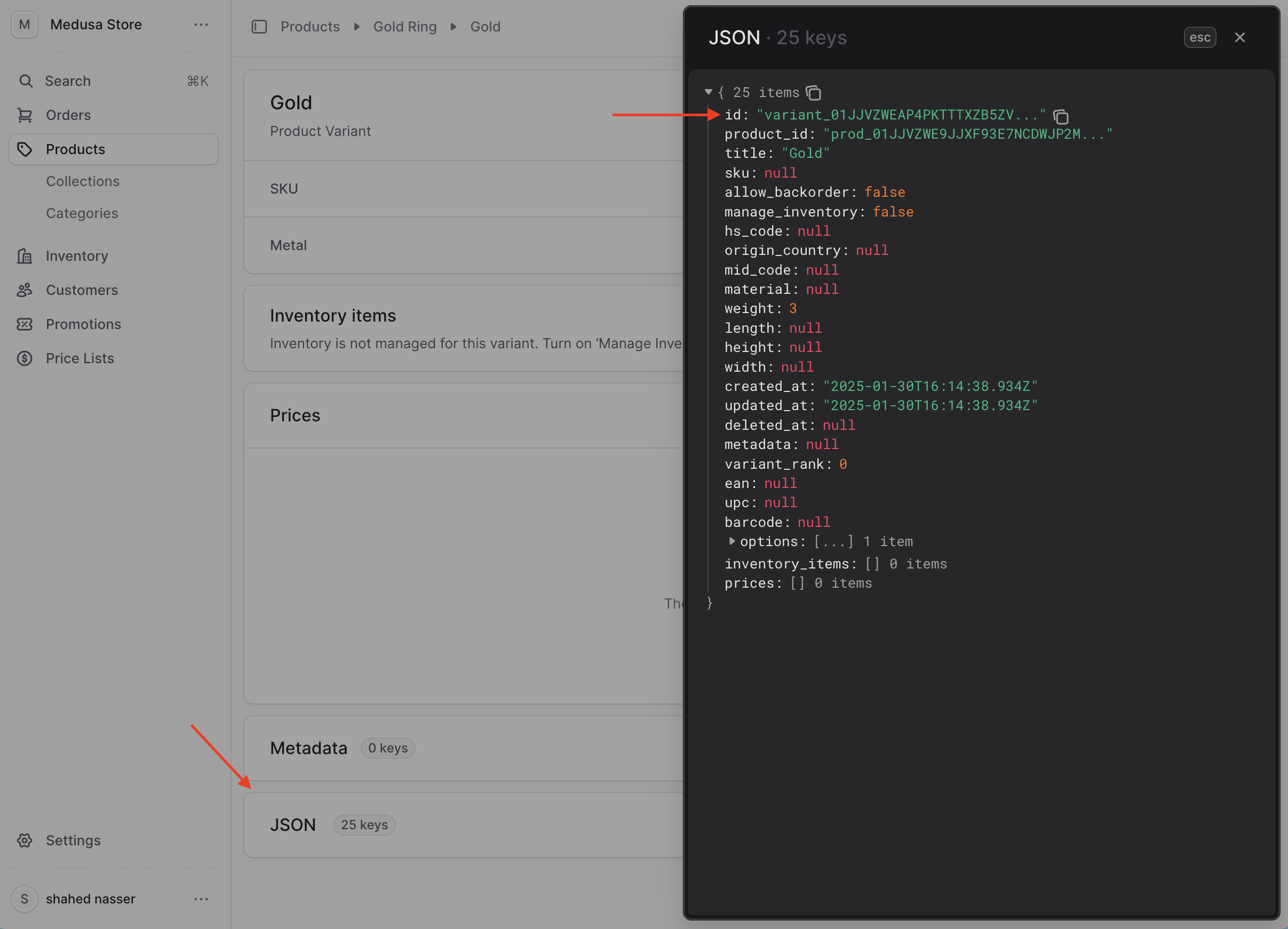
Task: Click the search magnifier icon
Action: [x=25, y=81]
